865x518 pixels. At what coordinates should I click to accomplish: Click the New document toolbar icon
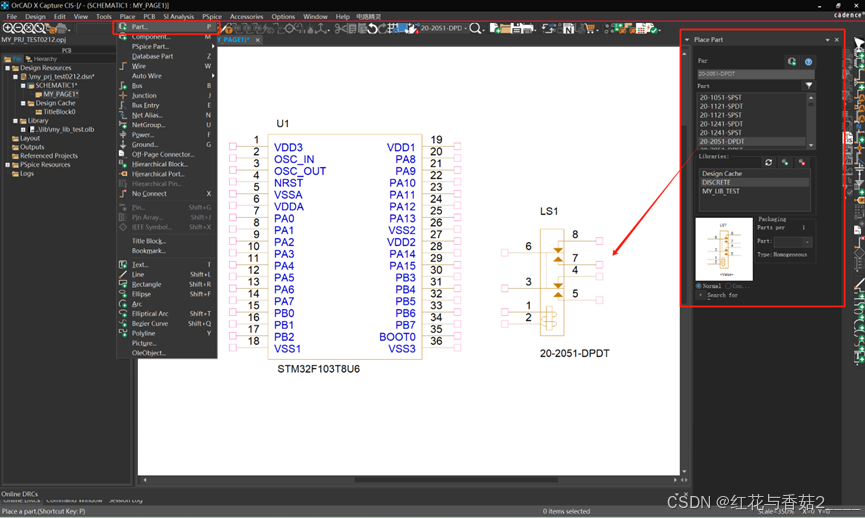coord(495,28)
